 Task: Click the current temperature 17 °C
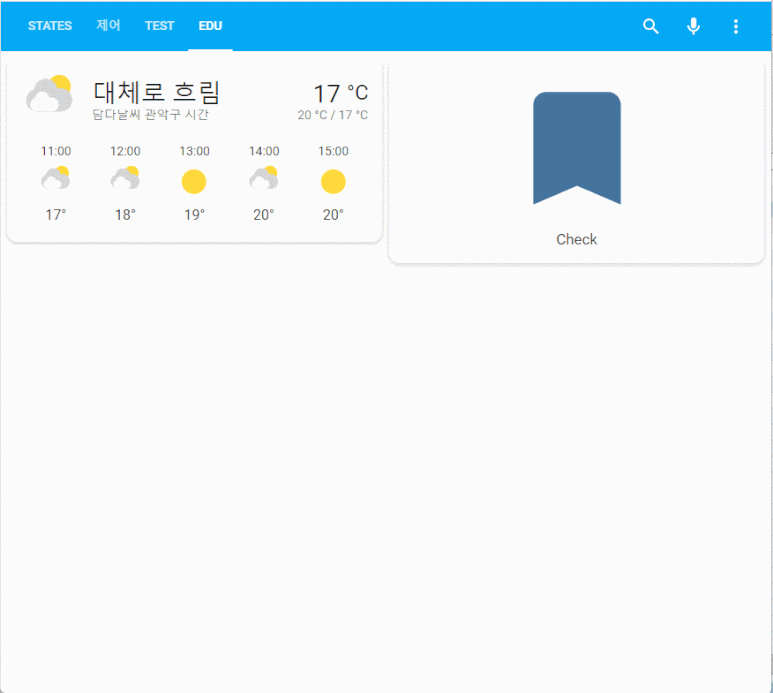coord(341,93)
